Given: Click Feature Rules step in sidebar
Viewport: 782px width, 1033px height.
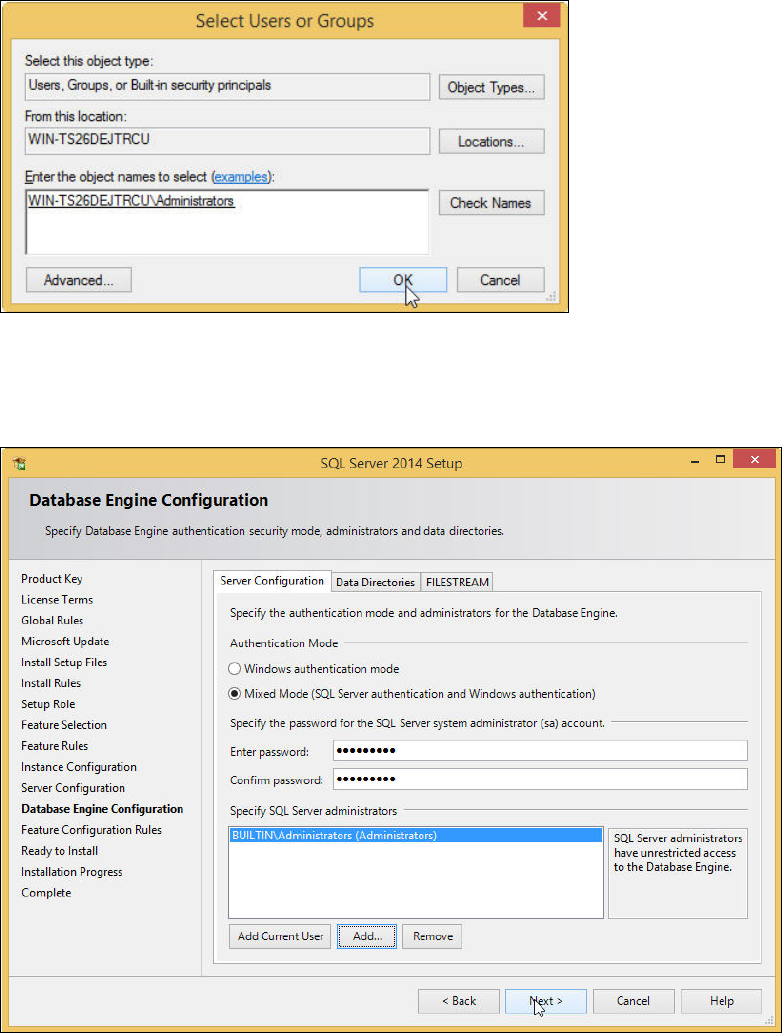Looking at the screenshot, I should (x=54, y=746).
